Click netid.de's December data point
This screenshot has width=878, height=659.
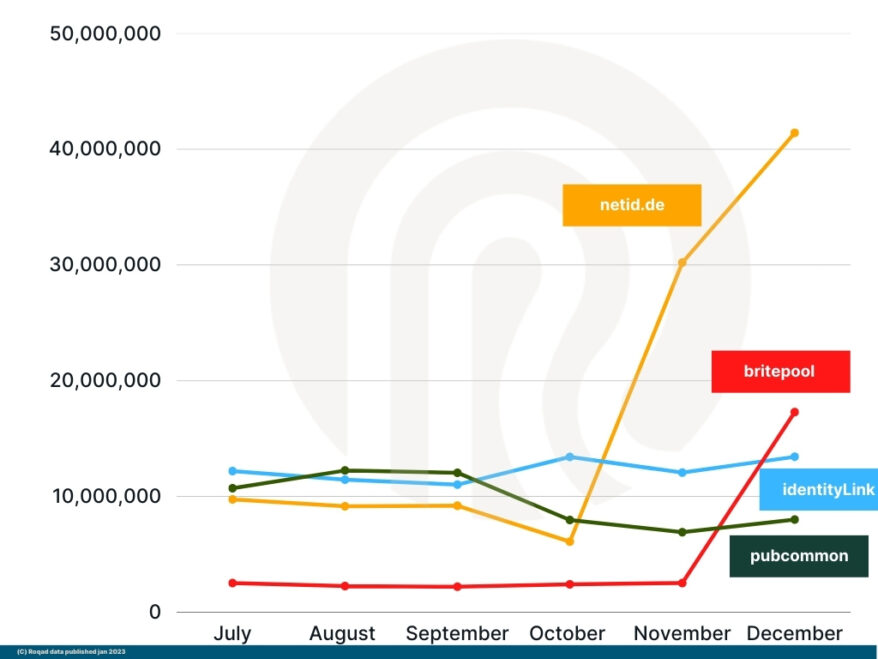tap(794, 133)
